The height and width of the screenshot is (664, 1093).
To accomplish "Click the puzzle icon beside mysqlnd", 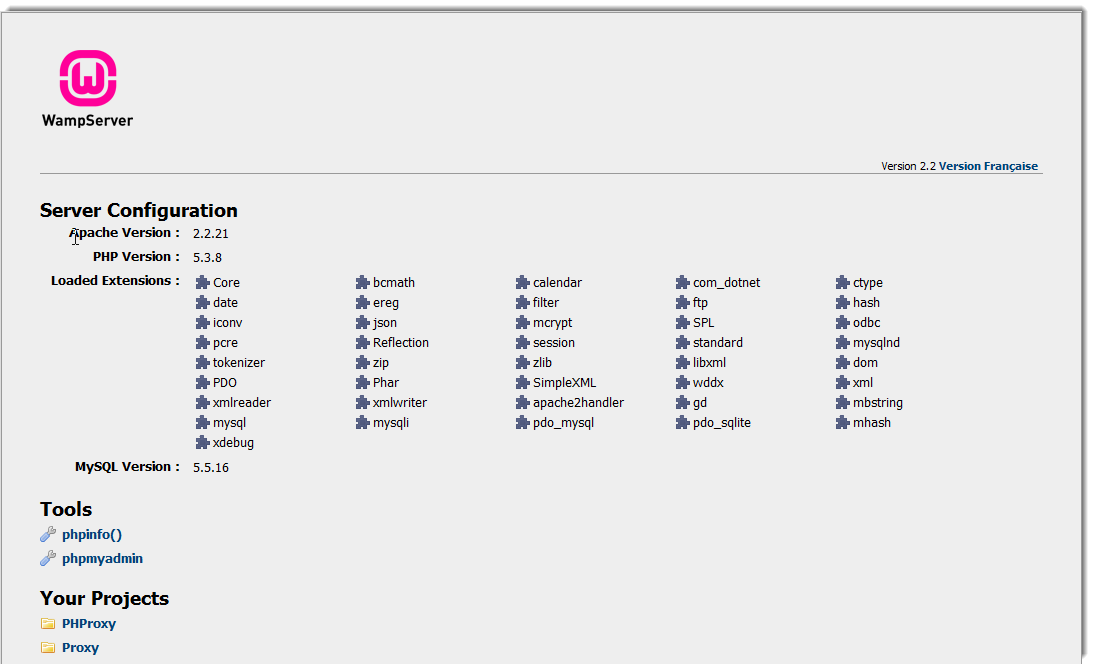I will 843,343.
